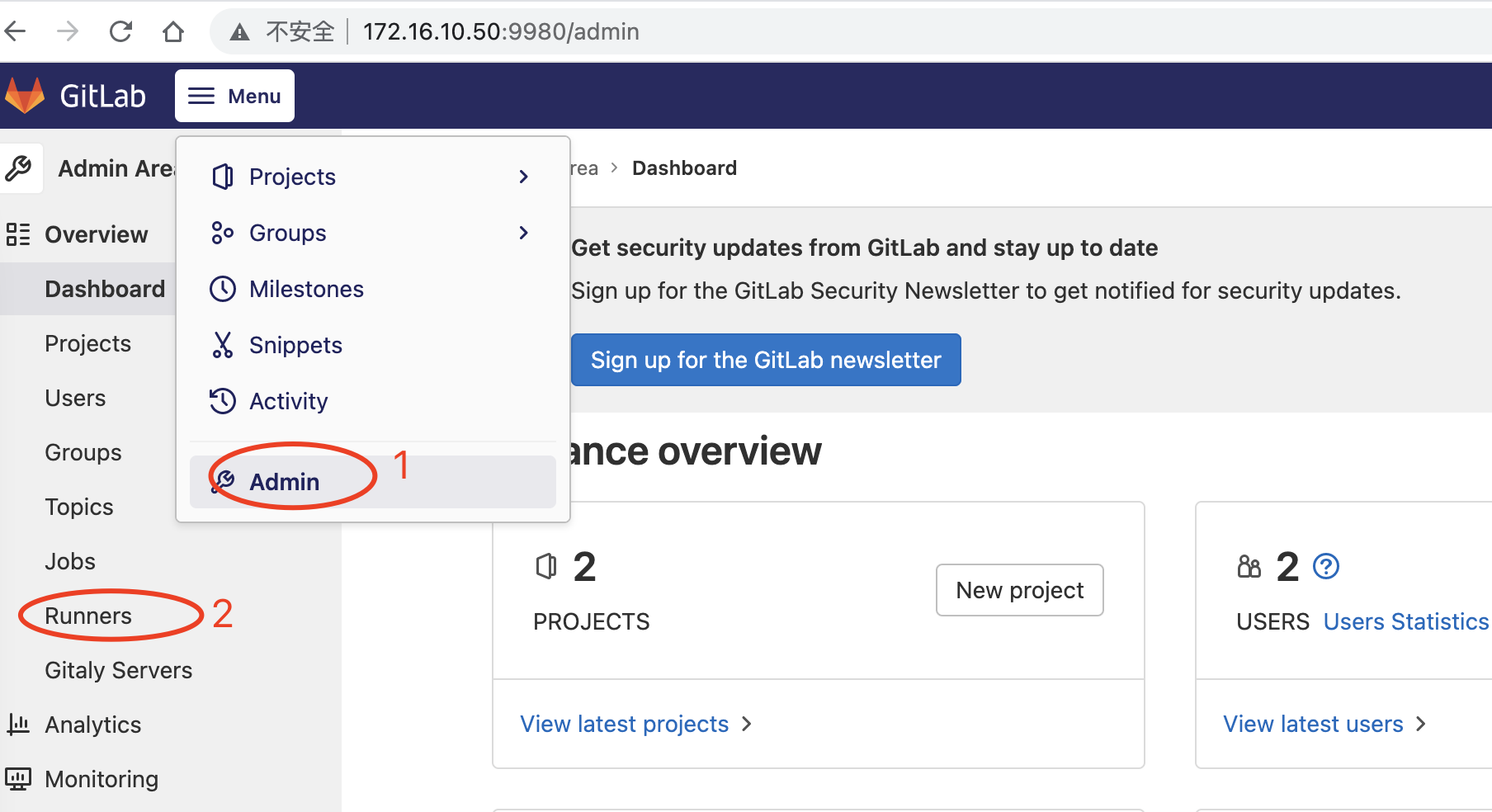Viewport: 1492px width, 812px height.
Task: Click the Analytics bar chart icon
Action: [x=20, y=724]
